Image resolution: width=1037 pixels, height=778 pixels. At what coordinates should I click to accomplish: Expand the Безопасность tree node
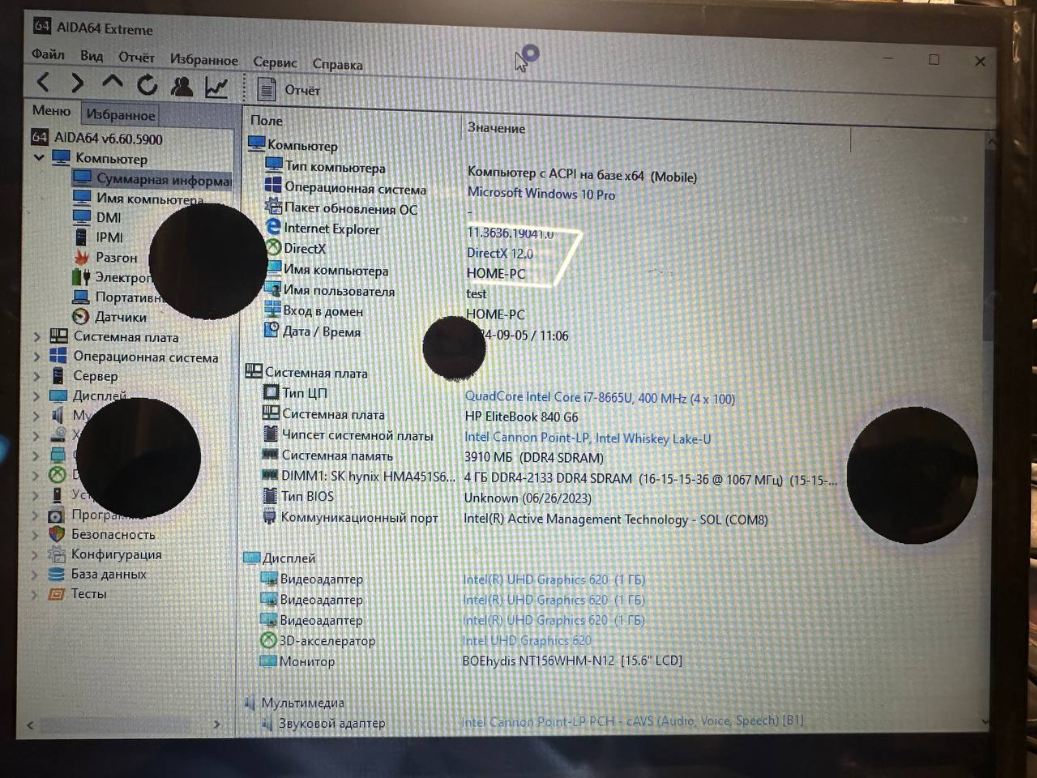click(x=35, y=535)
